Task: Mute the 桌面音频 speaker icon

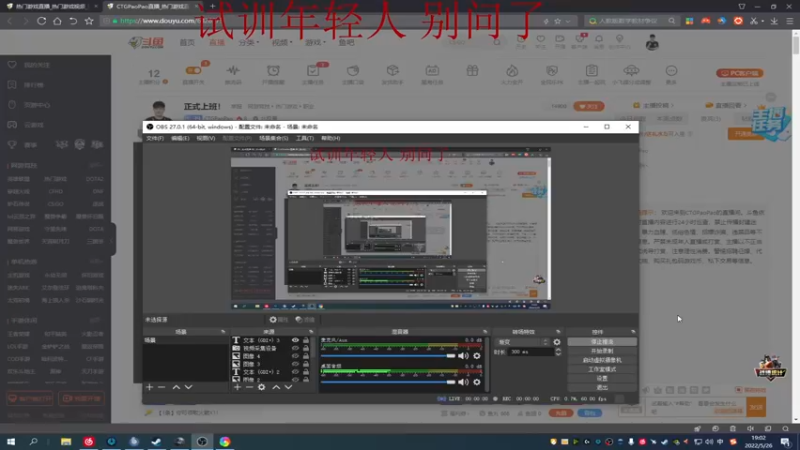Action: pyautogui.click(x=463, y=382)
